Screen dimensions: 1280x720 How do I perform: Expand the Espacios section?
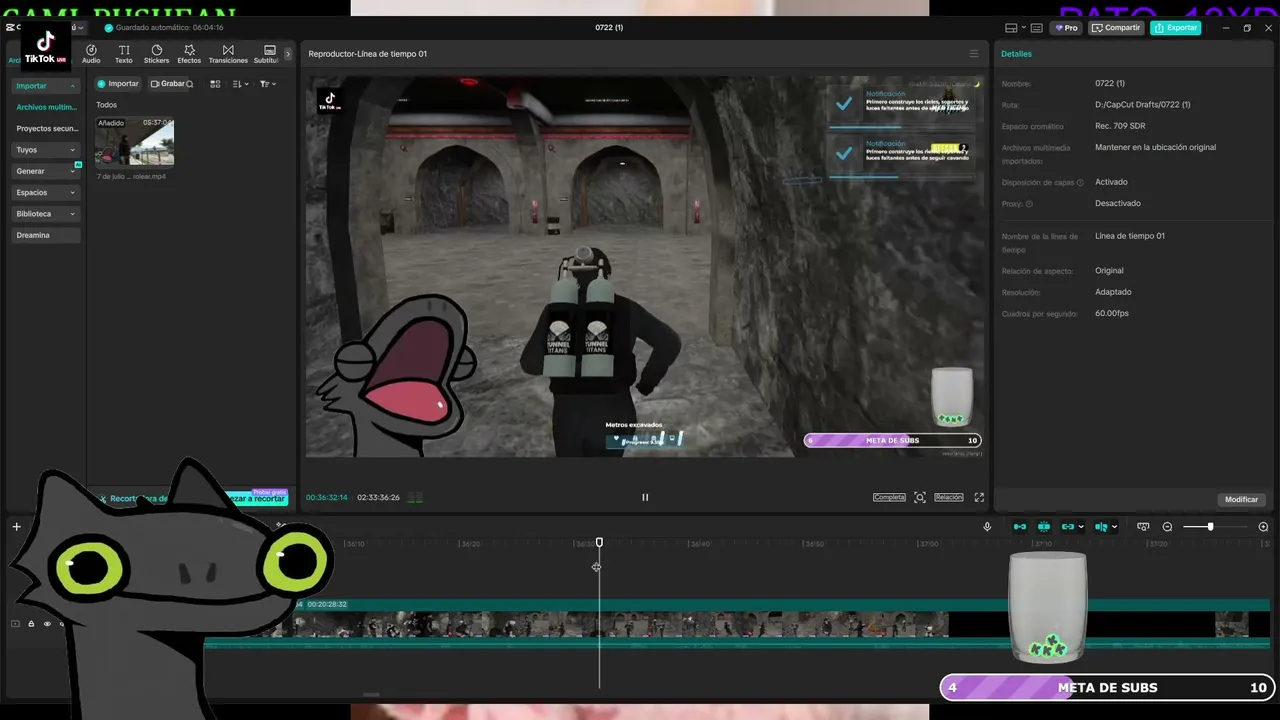point(46,192)
